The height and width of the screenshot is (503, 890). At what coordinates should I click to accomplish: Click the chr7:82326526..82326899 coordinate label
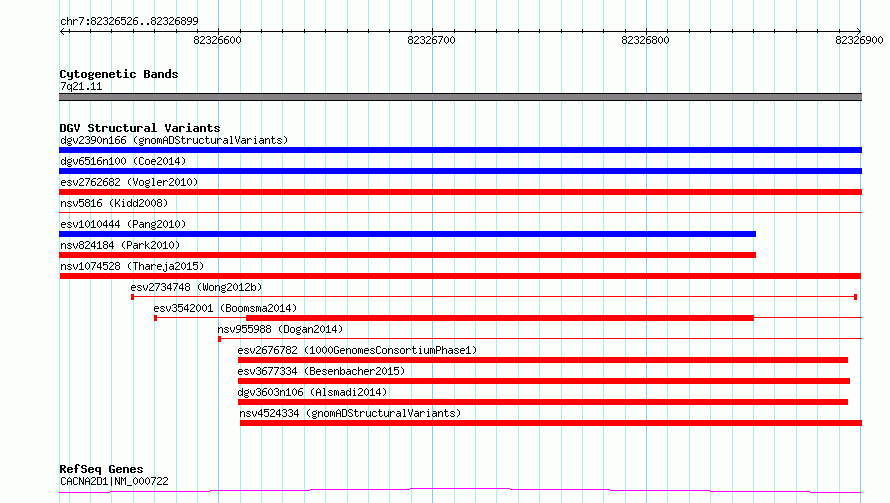click(x=129, y=21)
